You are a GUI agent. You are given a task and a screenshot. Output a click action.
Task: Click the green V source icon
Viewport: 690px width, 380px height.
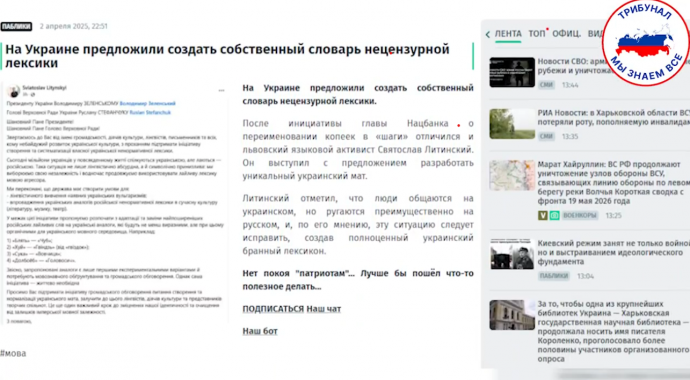point(543,216)
